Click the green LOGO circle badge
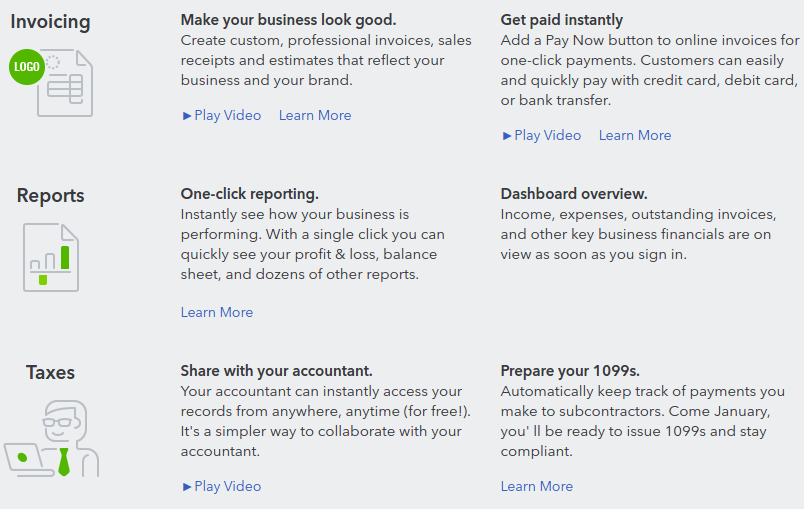The width and height of the screenshot is (804, 509). (27, 67)
